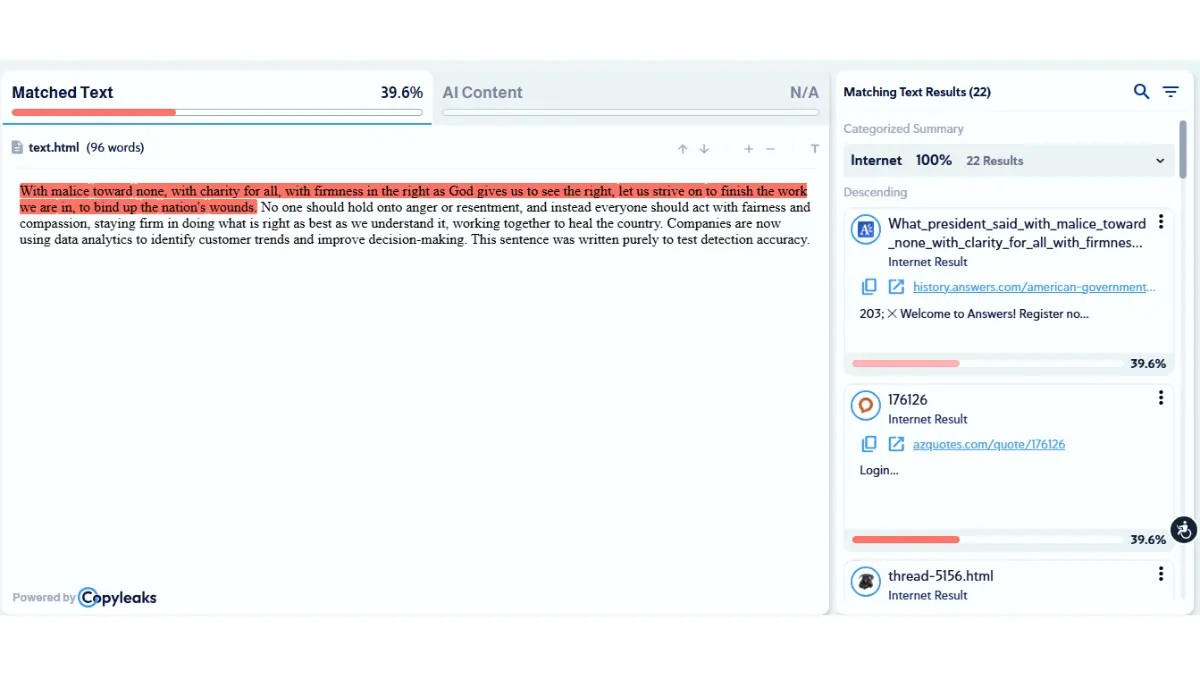Increase text size with plus icon
Screen dimensions: 1200x675
click(748, 149)
